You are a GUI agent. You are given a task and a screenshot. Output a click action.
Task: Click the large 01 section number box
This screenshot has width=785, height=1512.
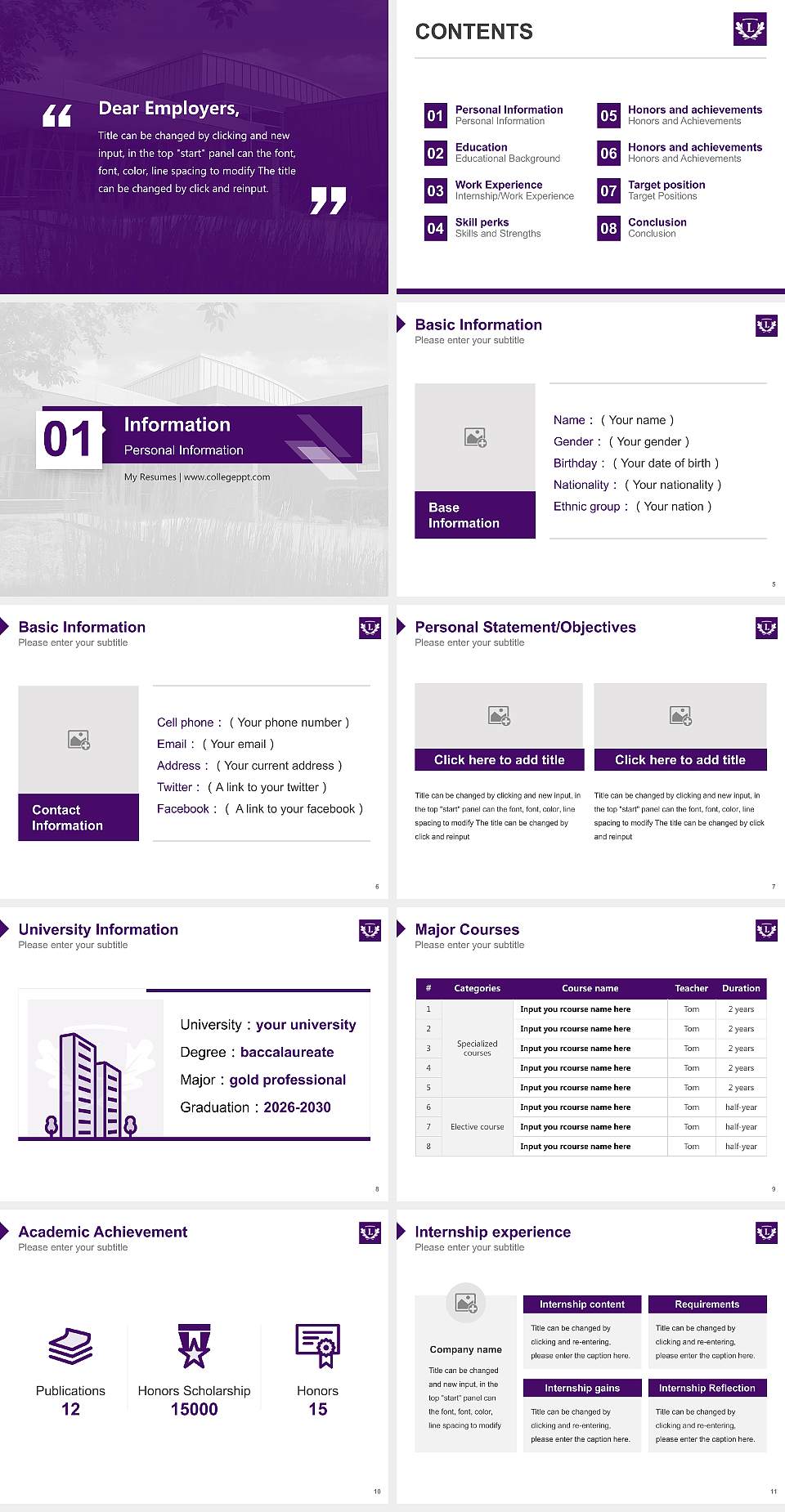tap(69, 439)
